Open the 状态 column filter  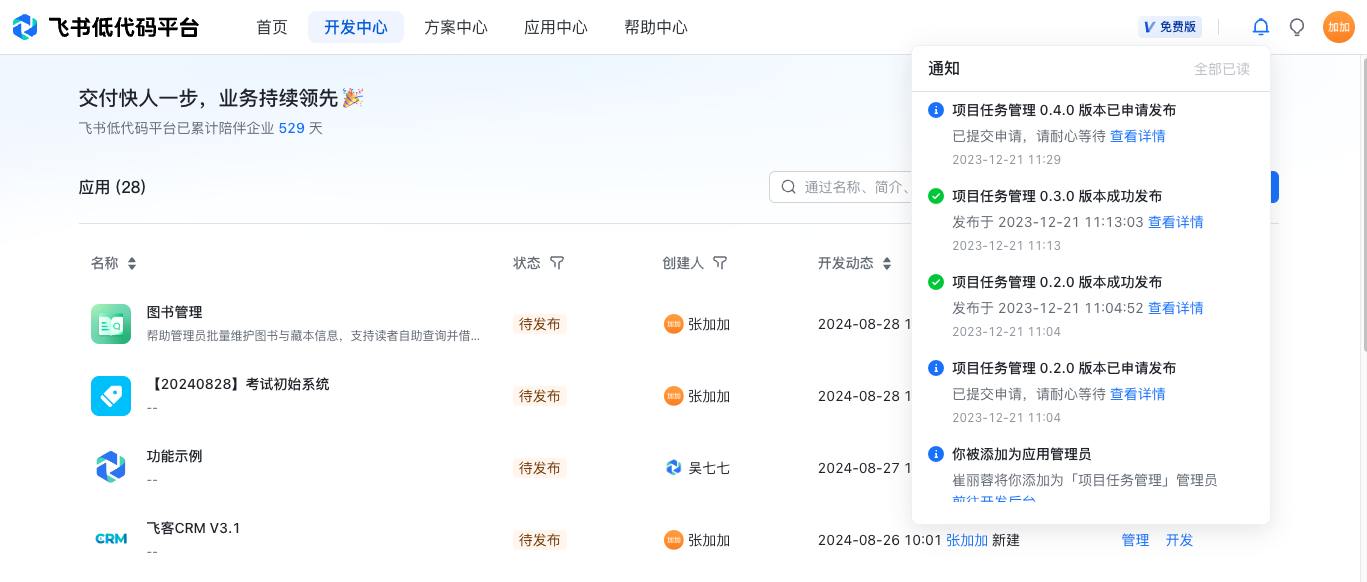558,263
